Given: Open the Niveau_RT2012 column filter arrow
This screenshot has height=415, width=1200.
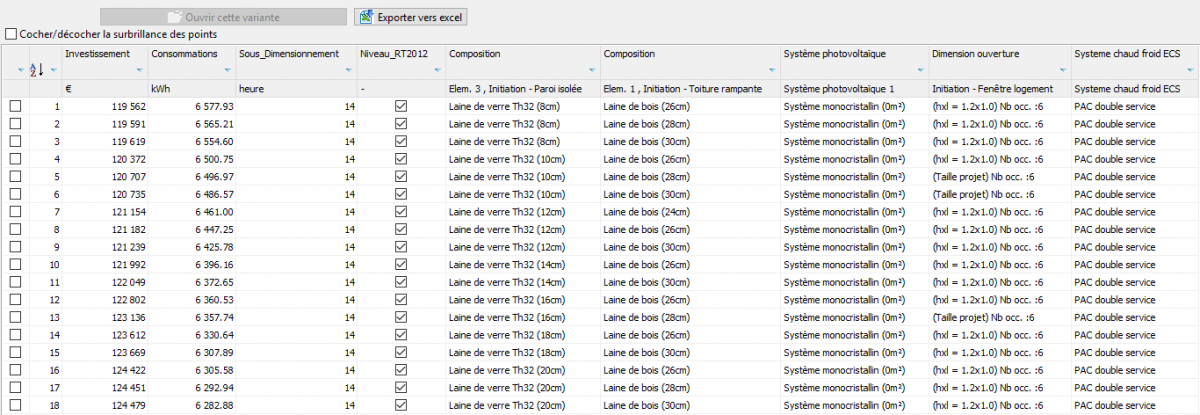Looking at the screenshot, I should coord(436,70).
